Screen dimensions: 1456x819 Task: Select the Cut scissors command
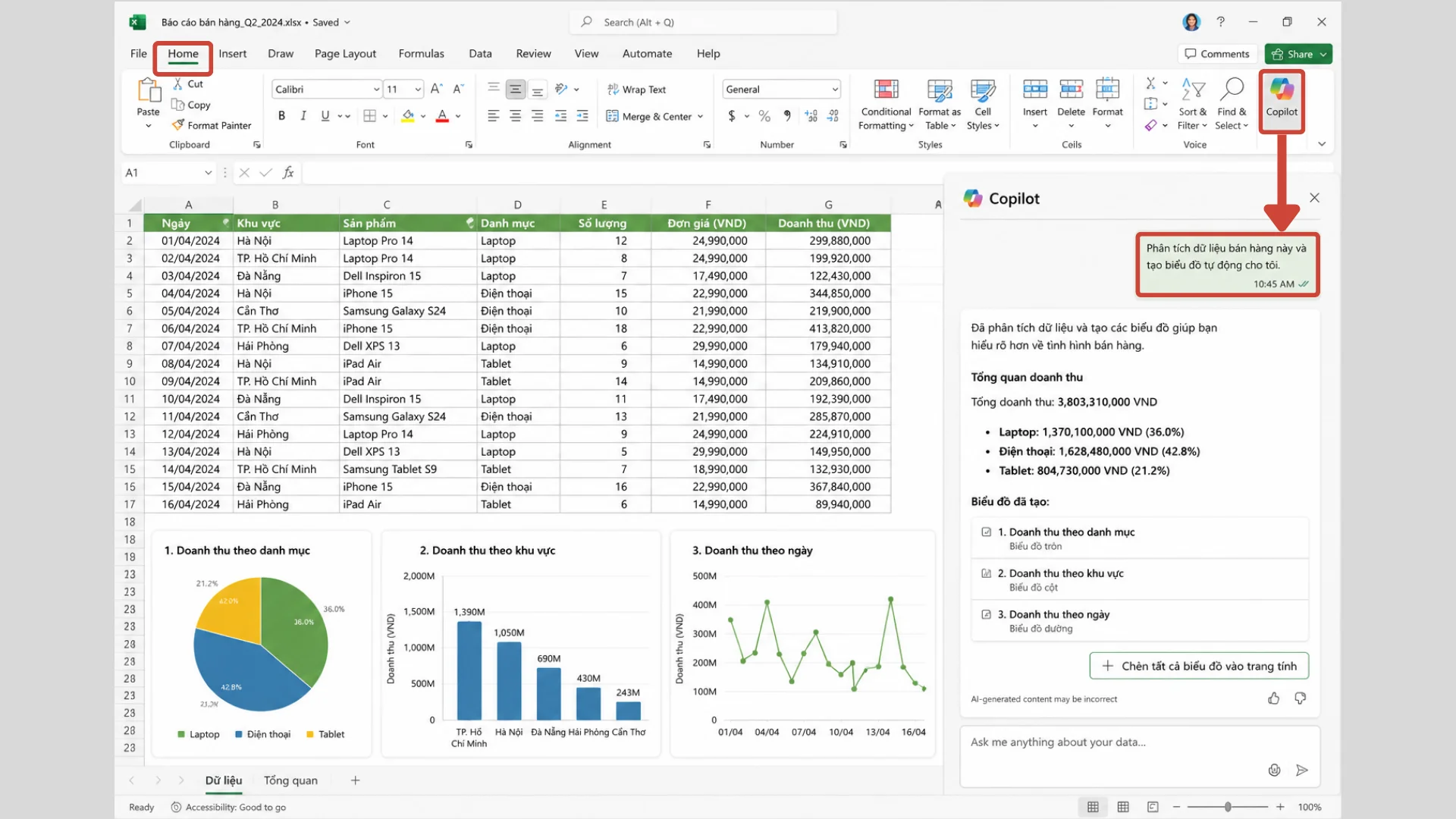[188, 84]
